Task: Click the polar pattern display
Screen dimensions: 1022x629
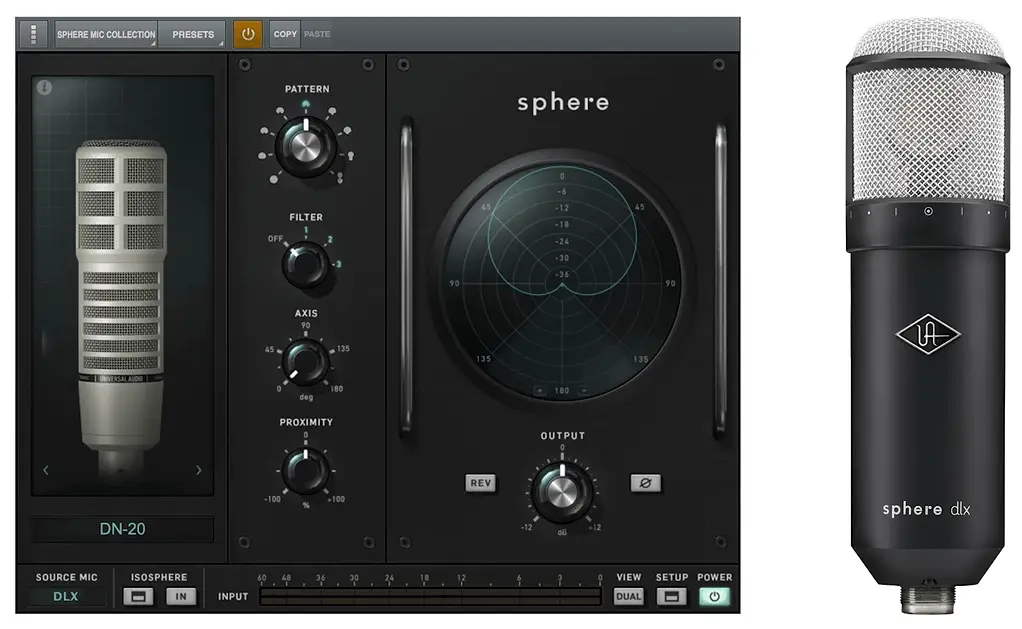Action: tap(562, 281)
